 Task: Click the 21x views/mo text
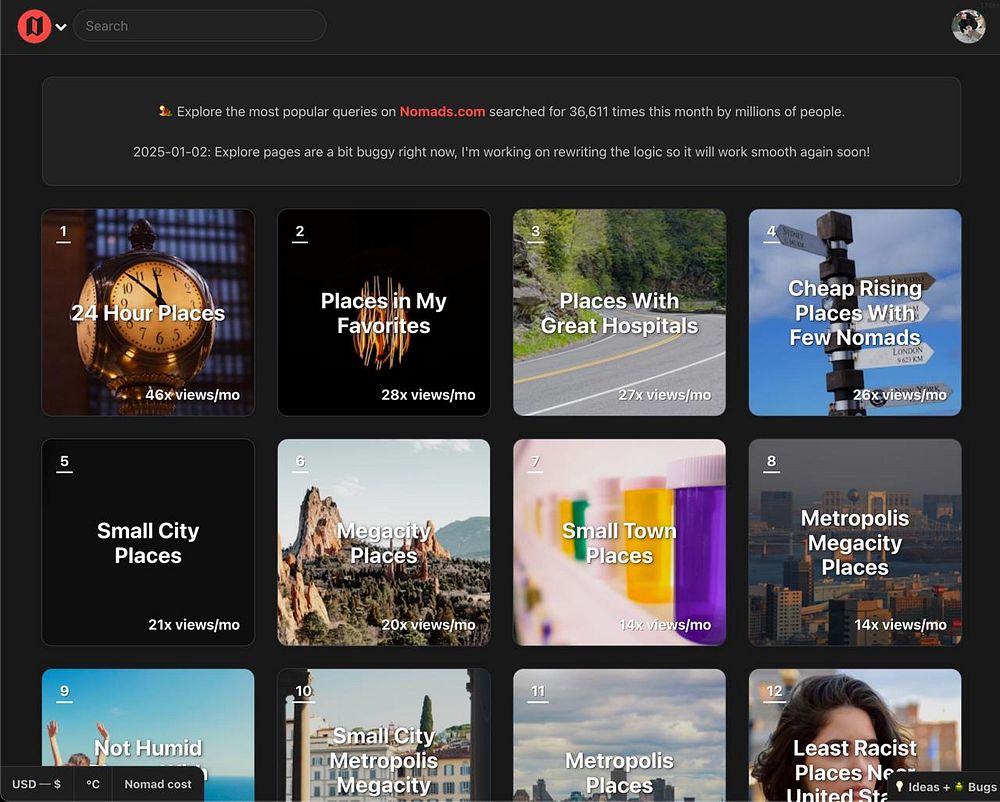194,625
